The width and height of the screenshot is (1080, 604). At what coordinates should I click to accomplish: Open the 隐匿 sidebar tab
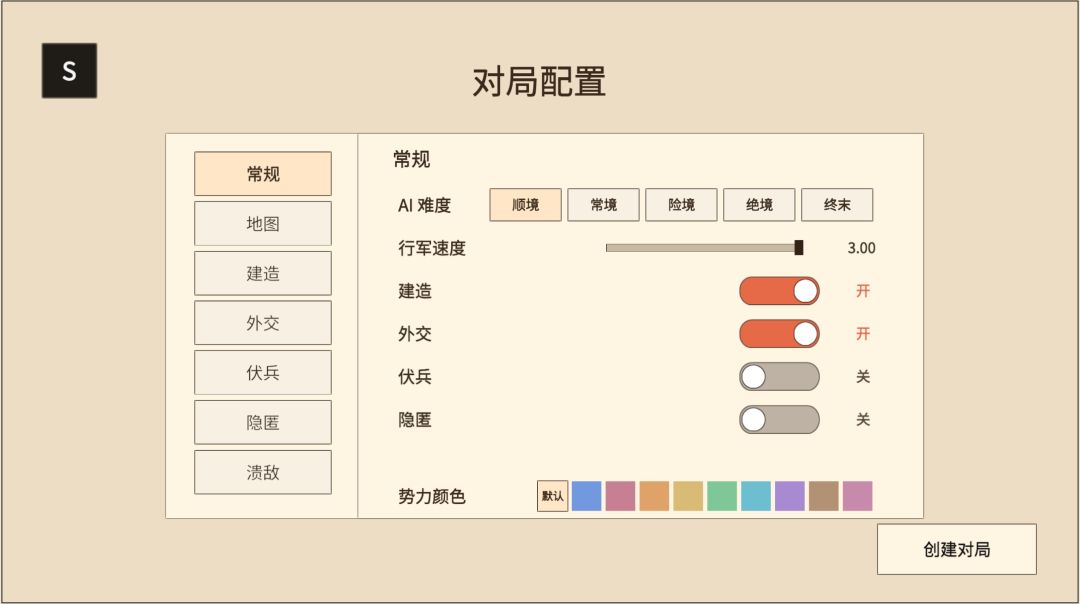click(x=262, y=422)
